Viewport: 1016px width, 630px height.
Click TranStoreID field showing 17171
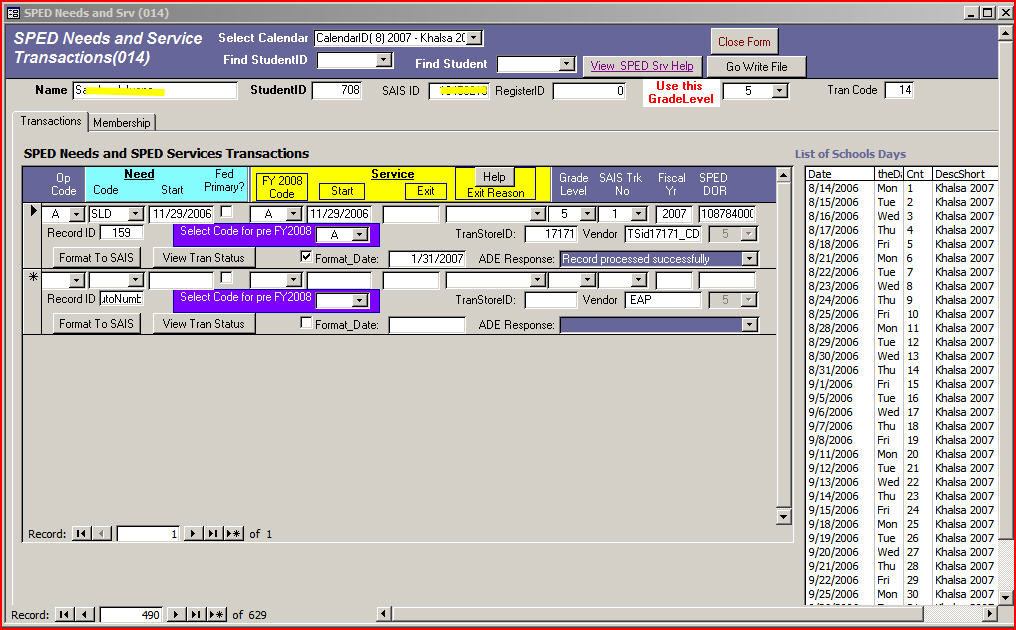click(x=550, y=234)
